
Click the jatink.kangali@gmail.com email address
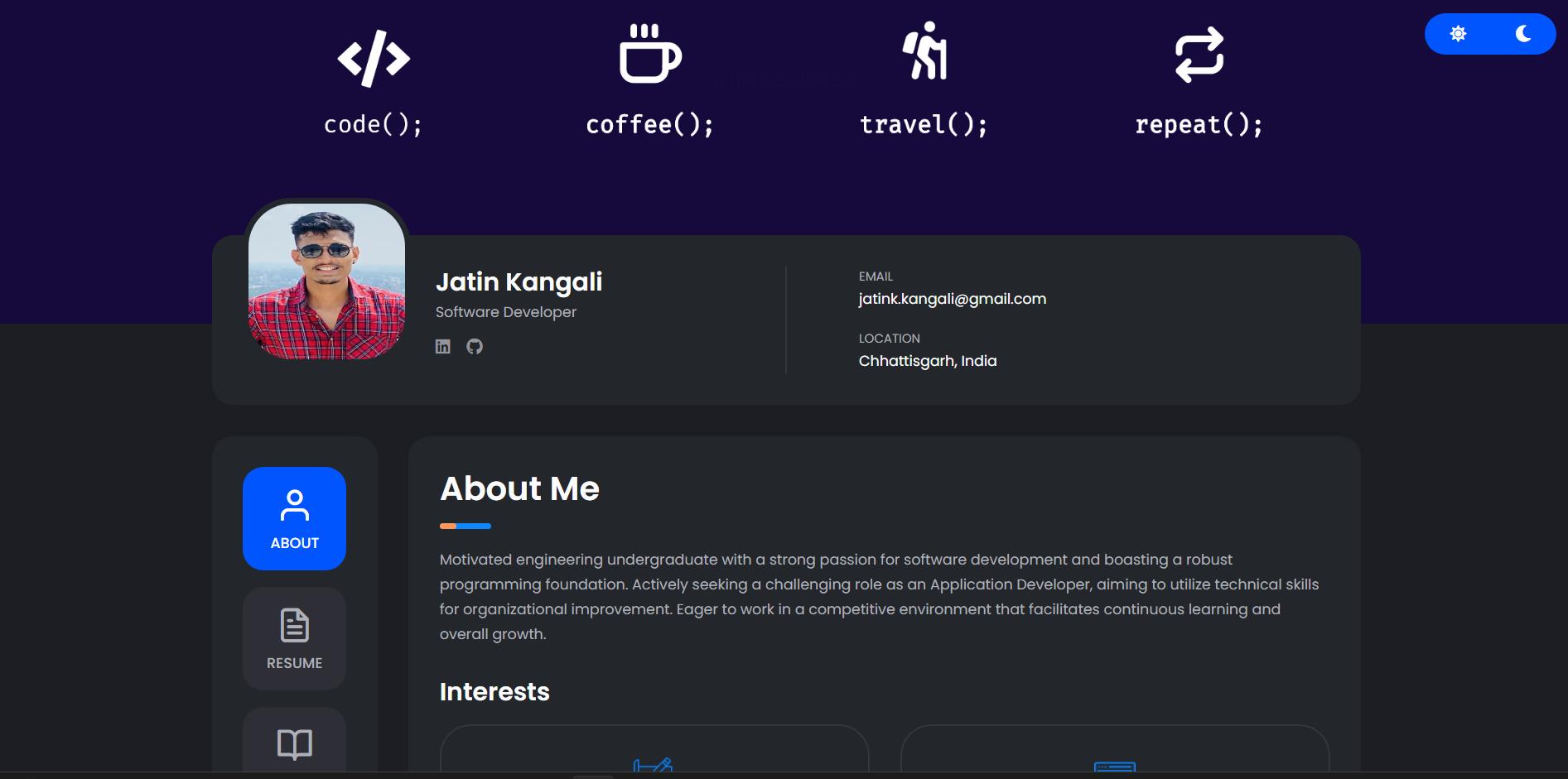pos(953,299)
